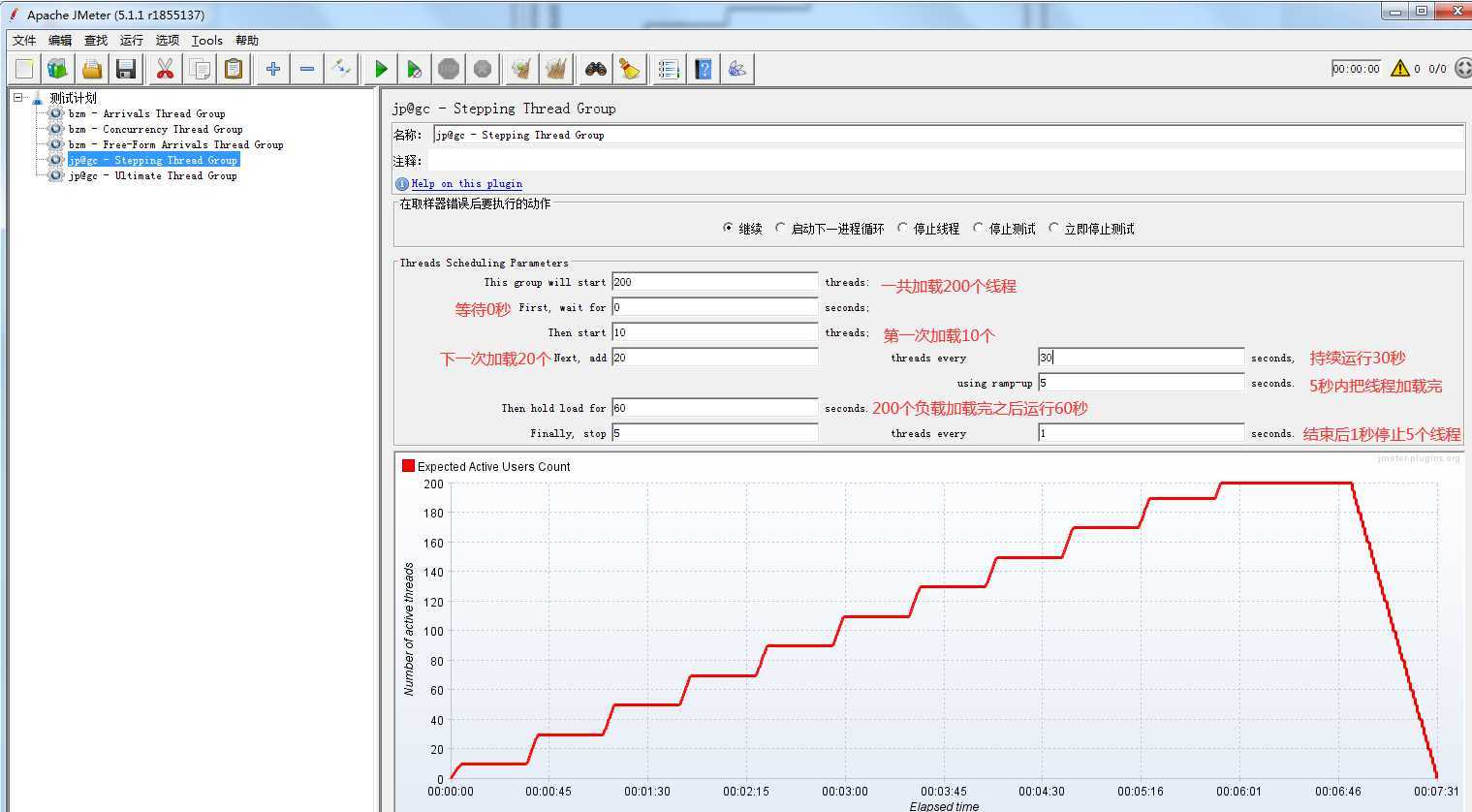Open the 查找 menu
This screenshot has height=812, width=1472.
click(x=96, y=40)
